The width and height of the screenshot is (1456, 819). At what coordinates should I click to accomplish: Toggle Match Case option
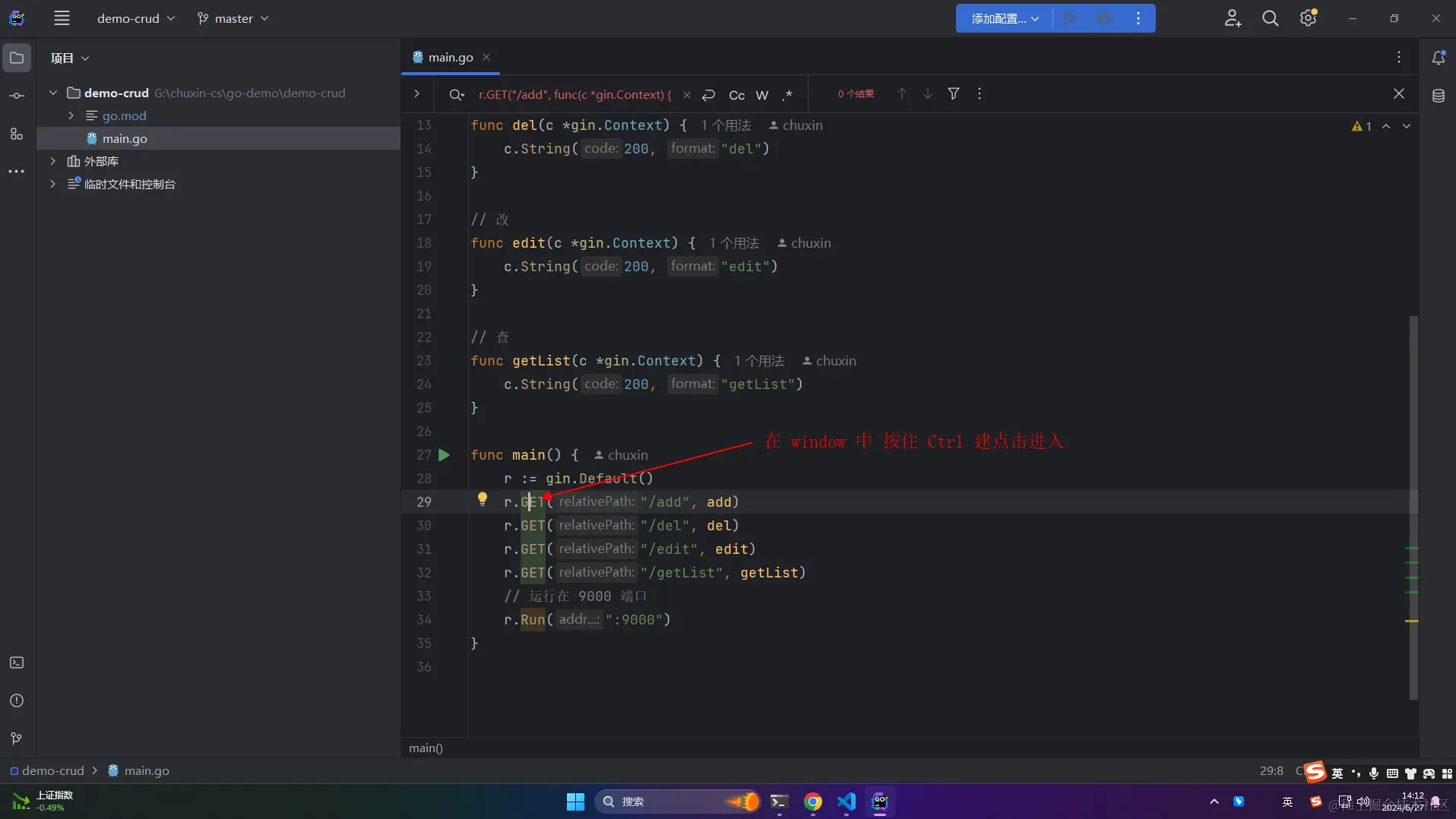tap(736, 94)
